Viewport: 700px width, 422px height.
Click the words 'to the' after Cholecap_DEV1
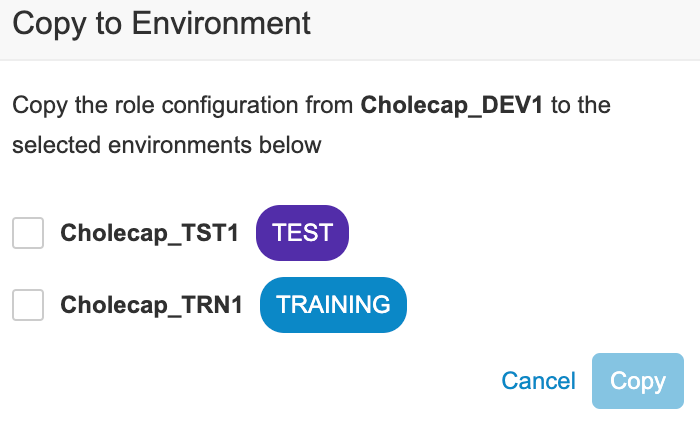click(581, 105)
